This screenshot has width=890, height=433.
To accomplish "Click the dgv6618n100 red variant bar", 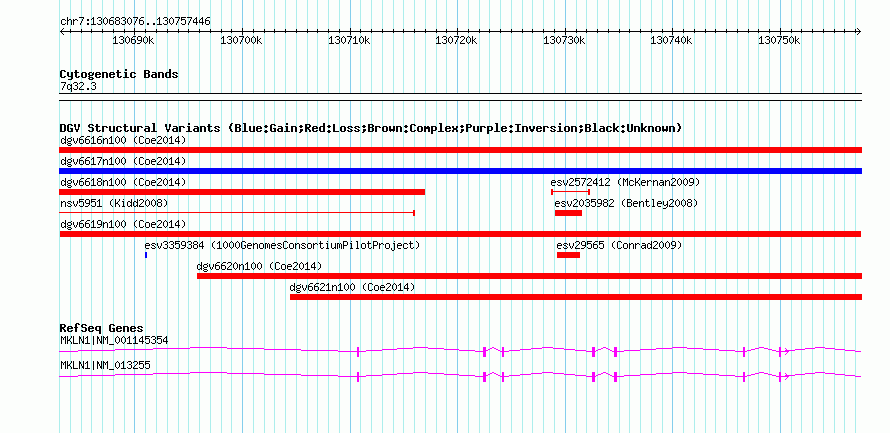I will click(242, 192).
